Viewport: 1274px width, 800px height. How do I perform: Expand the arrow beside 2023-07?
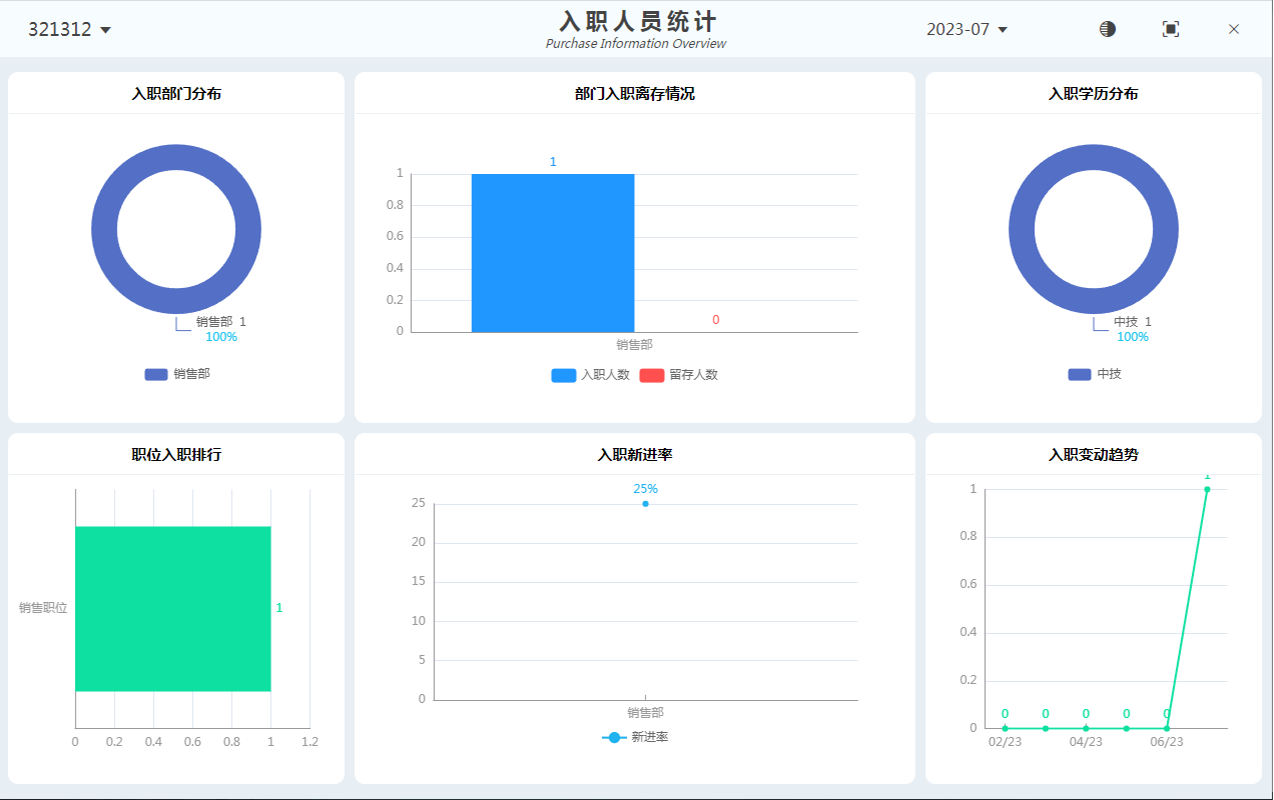1003,29
